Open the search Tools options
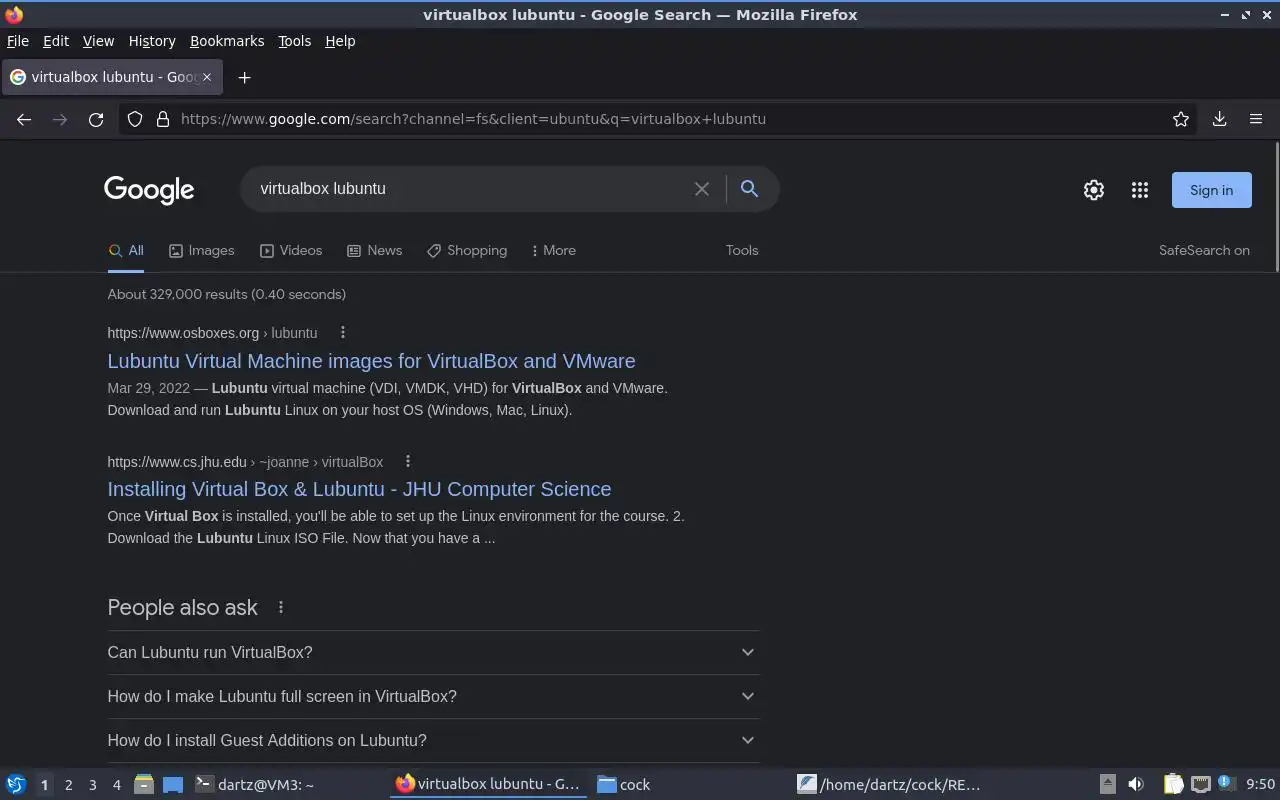Viewport: 1280px width, 800px height. click(x=742, y=251)
